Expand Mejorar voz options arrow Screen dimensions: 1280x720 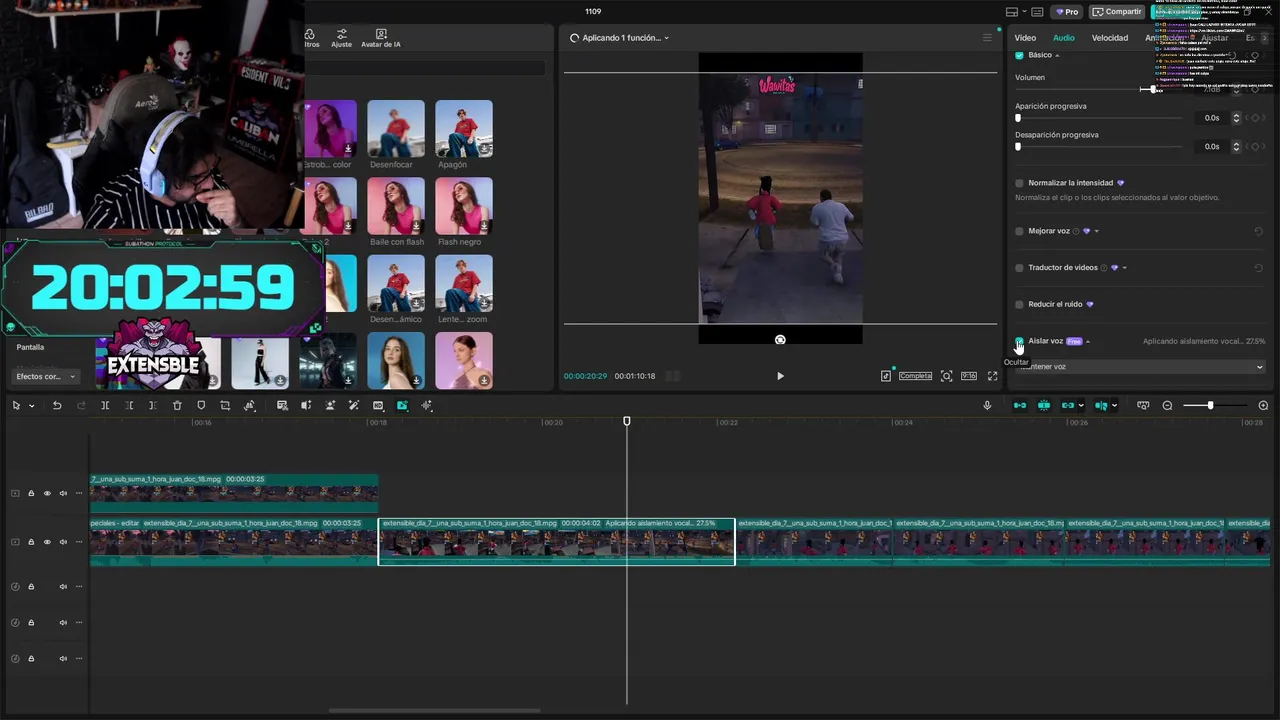click(1096, 231)
